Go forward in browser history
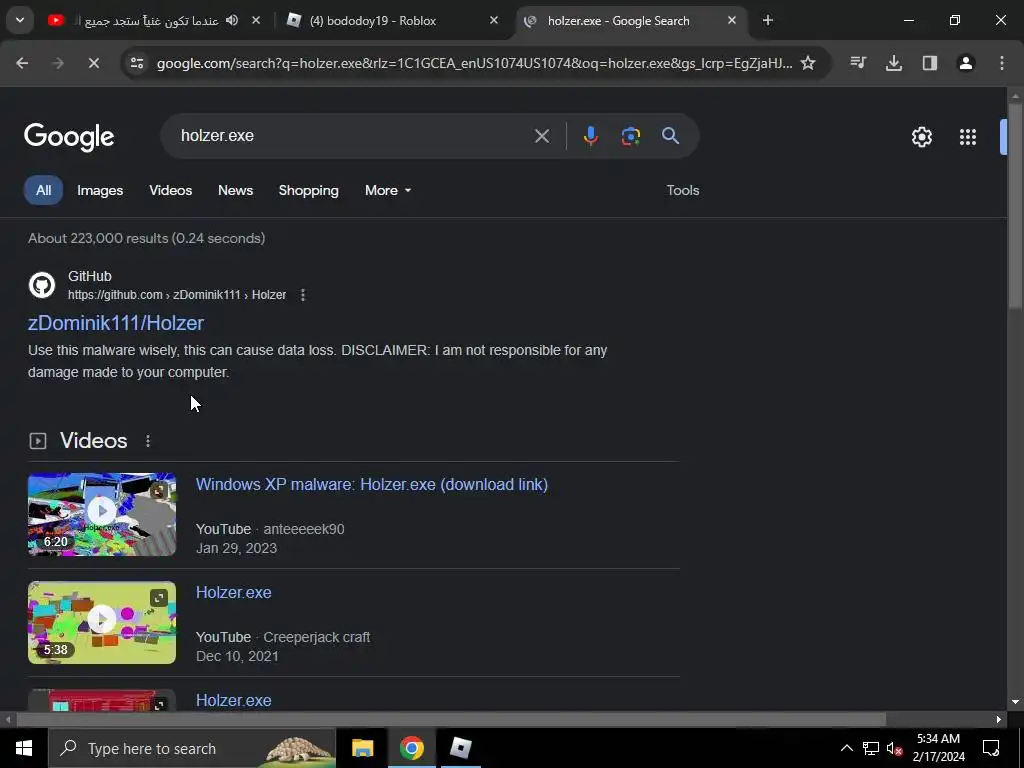The height and width of the screenshot is (768, 1024). [58, 63]
